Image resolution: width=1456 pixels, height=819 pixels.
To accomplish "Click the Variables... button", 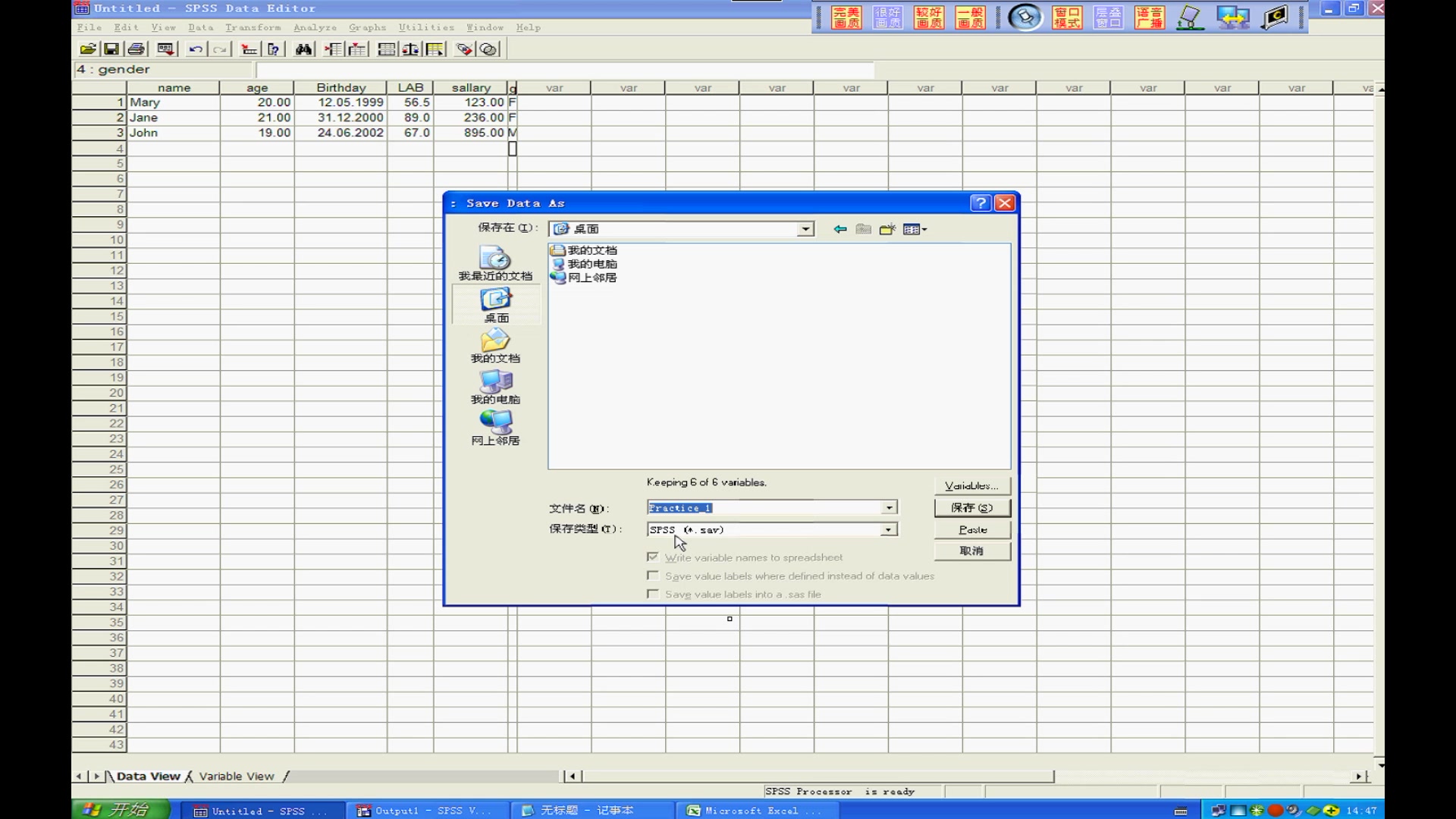I will pos(971,486).
